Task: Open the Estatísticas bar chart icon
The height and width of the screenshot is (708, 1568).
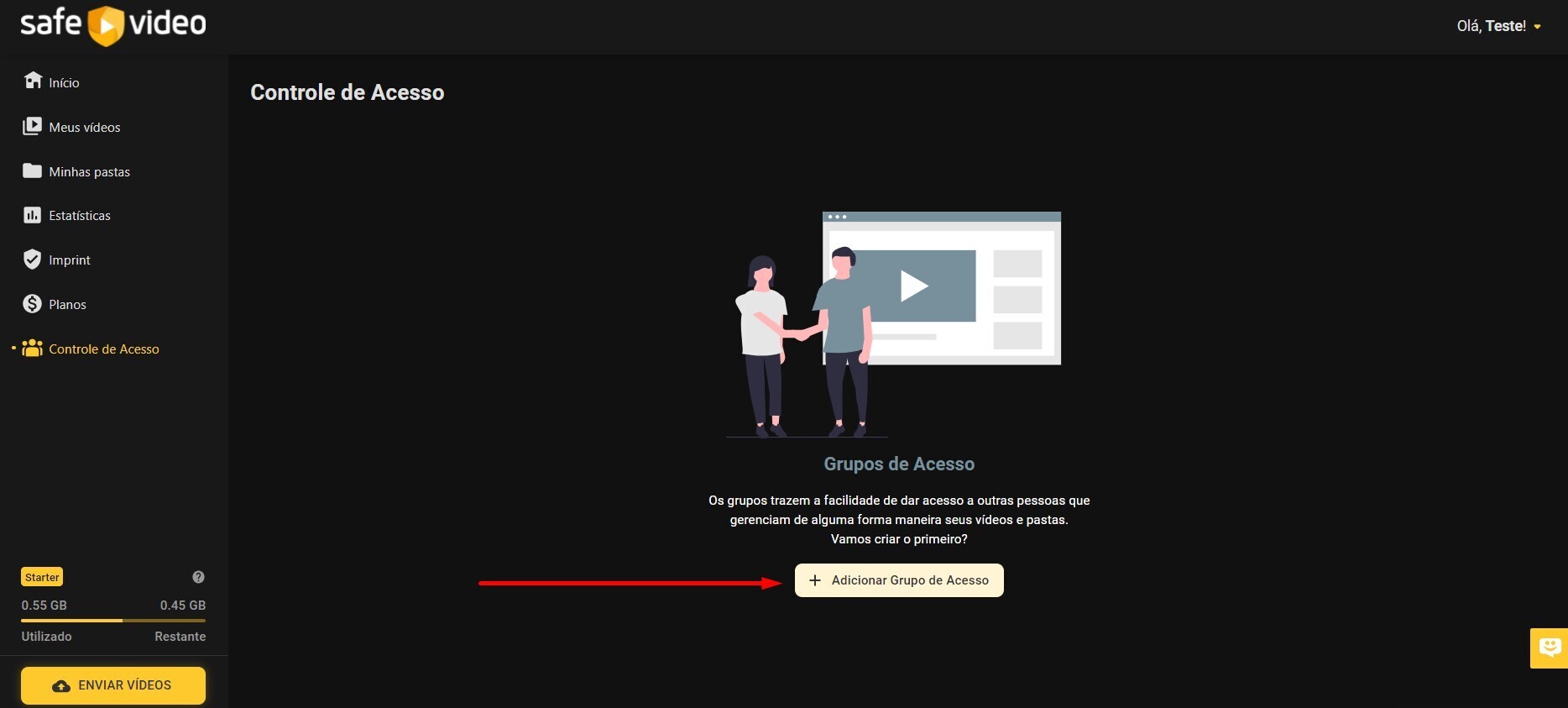Action: pyautogui.click(x=32, y=215)
